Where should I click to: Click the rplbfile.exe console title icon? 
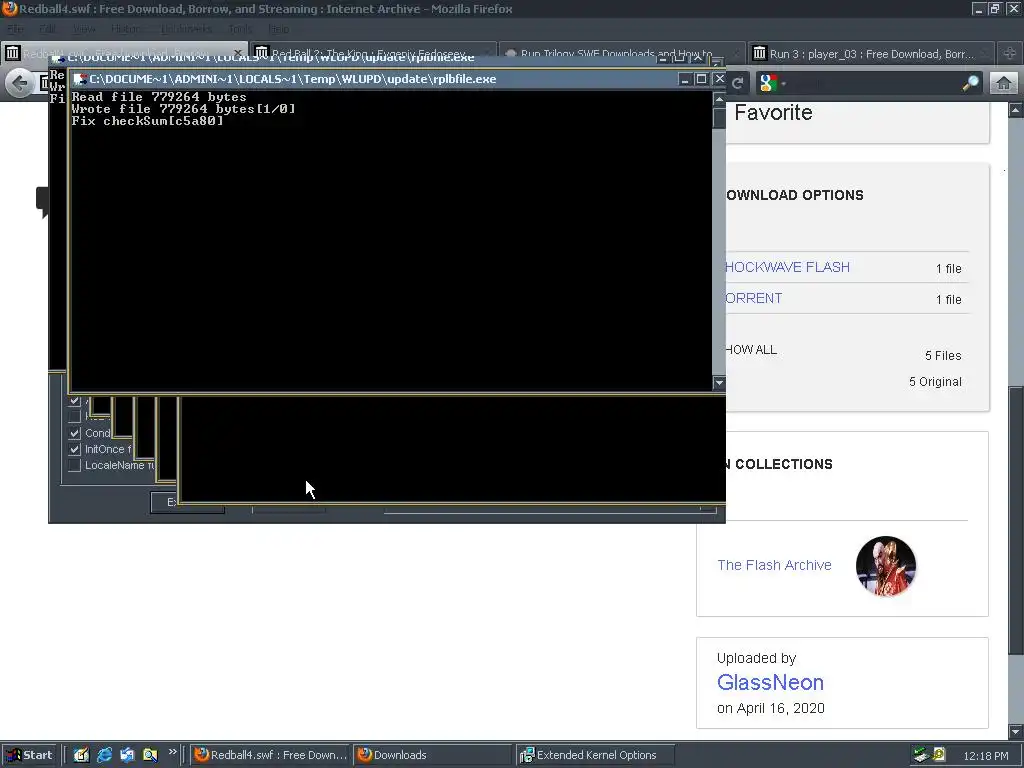pos(80,79)
